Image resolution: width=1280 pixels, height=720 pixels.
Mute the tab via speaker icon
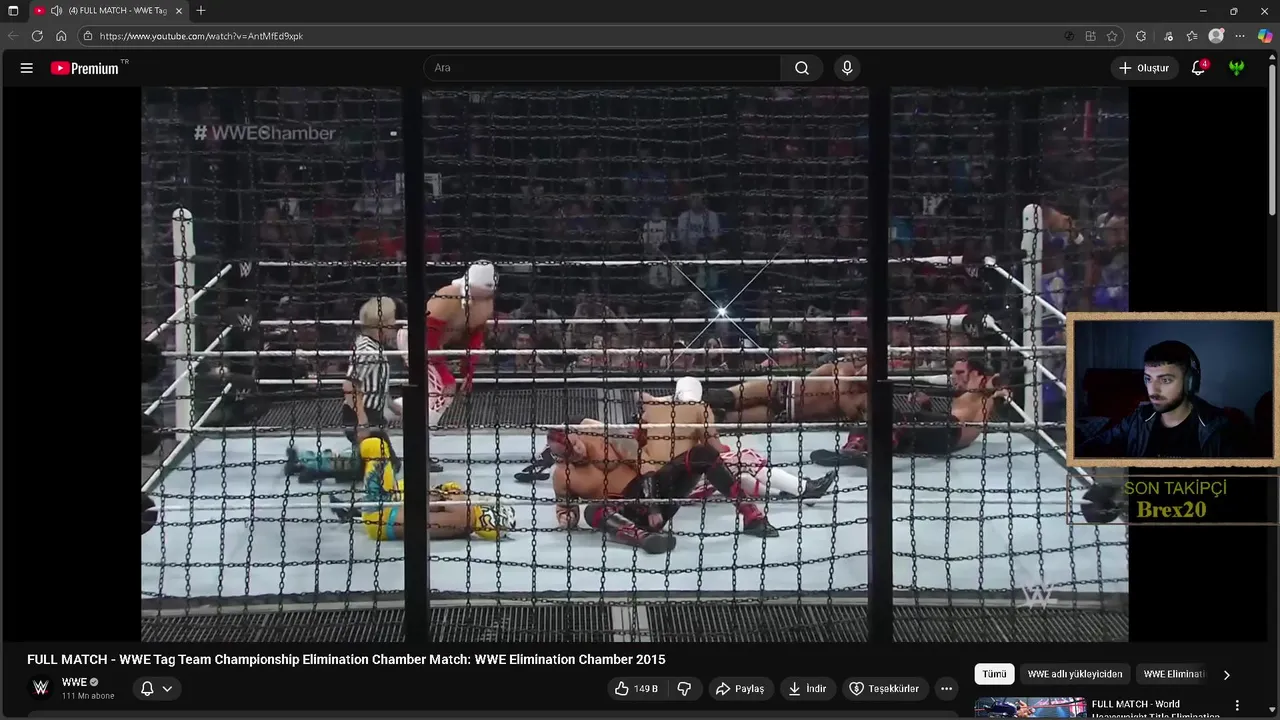coord(57,10)
